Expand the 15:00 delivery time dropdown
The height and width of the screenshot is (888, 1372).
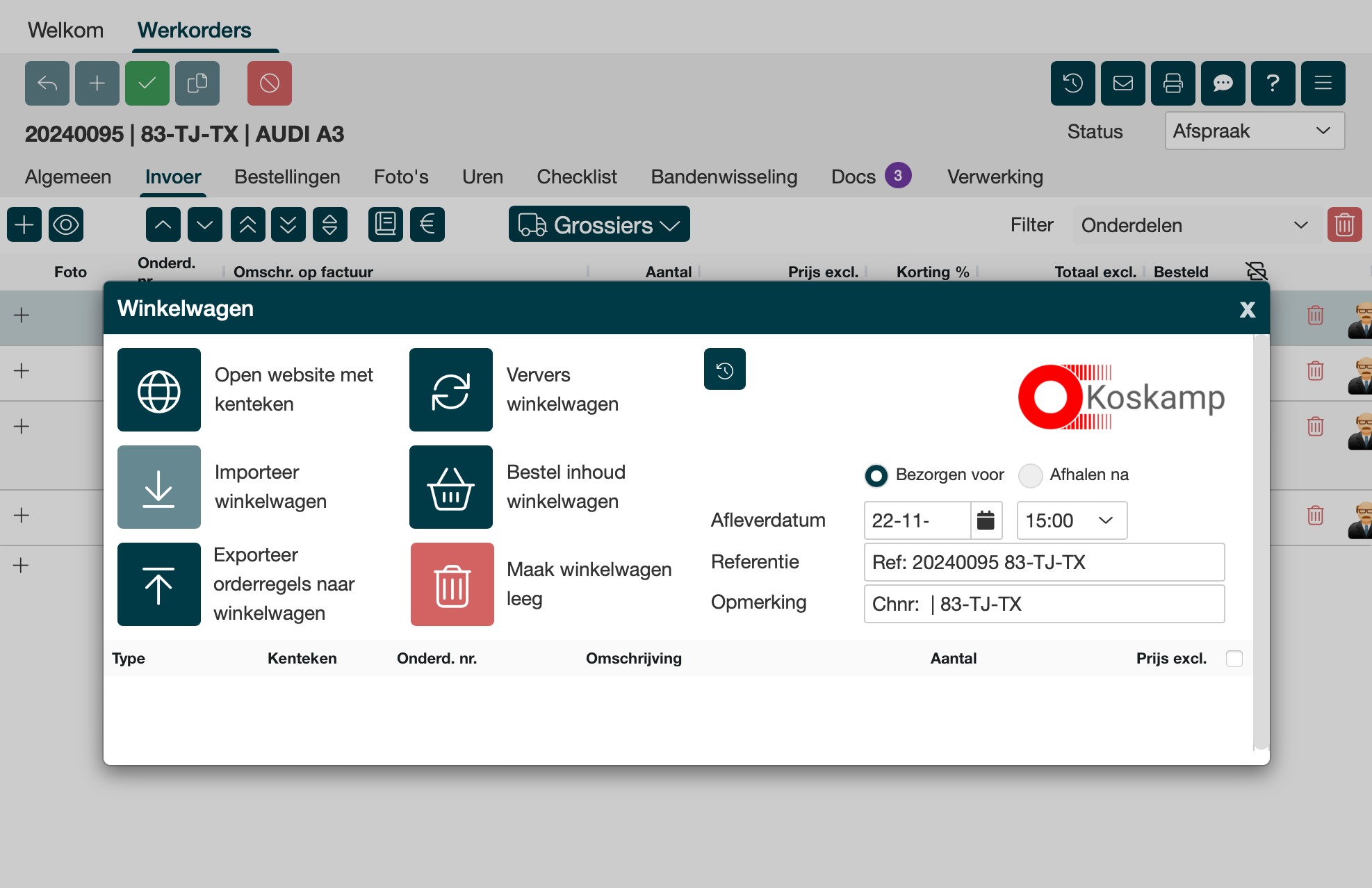[x=1071, y=520]
